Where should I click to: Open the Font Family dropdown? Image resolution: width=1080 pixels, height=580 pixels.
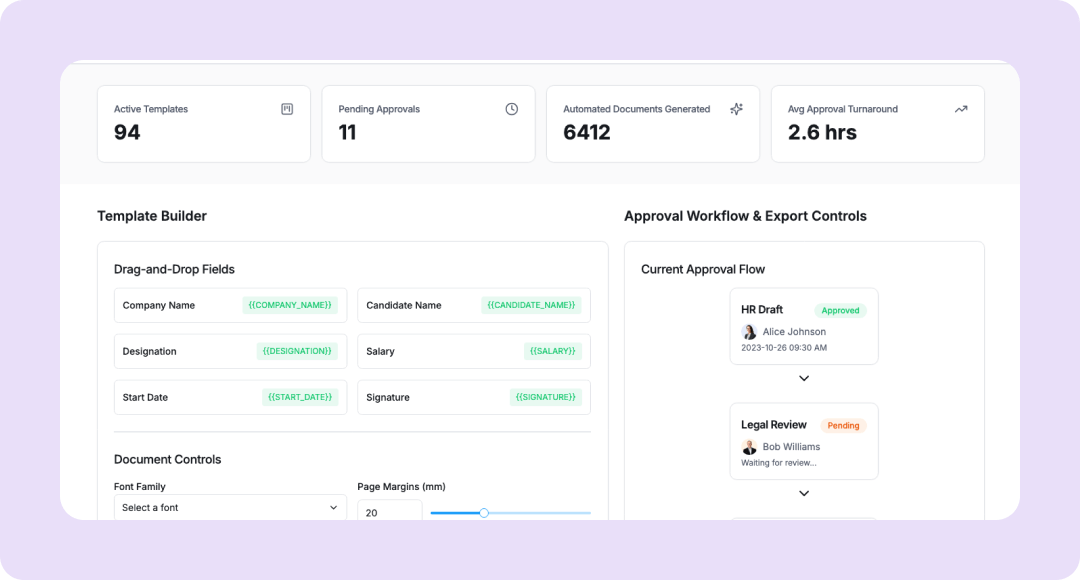tap(230, 508)
